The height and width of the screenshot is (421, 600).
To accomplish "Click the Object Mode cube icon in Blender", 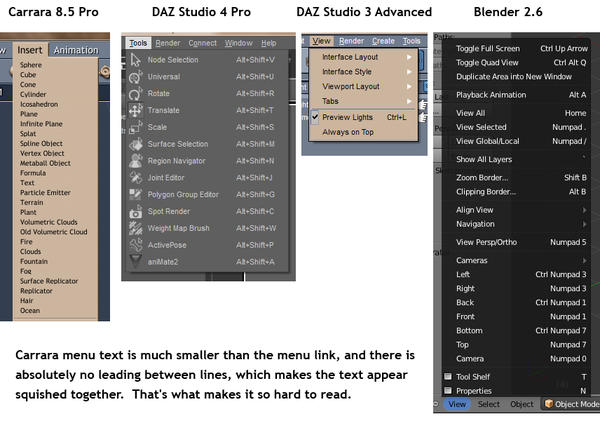I will coord(549,404).
